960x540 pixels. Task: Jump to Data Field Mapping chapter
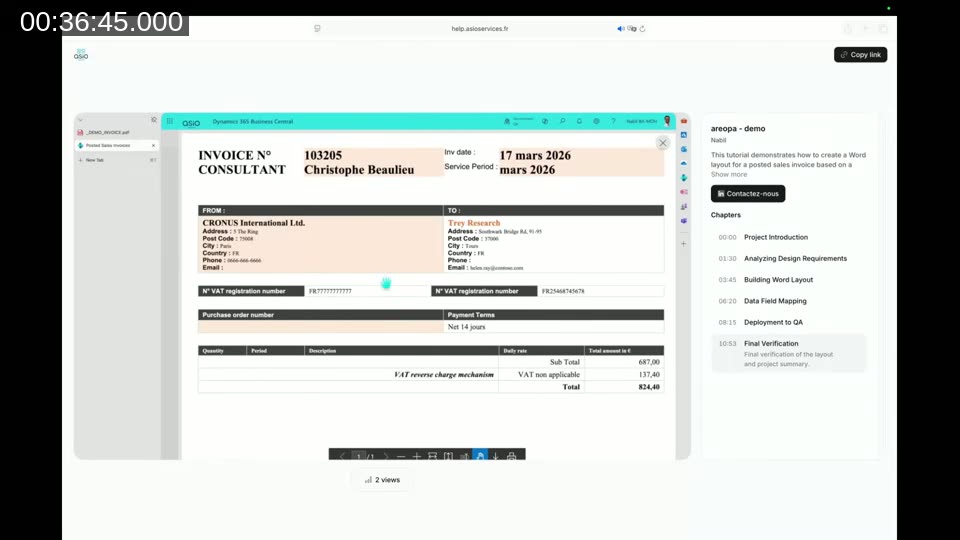point(789,301)
